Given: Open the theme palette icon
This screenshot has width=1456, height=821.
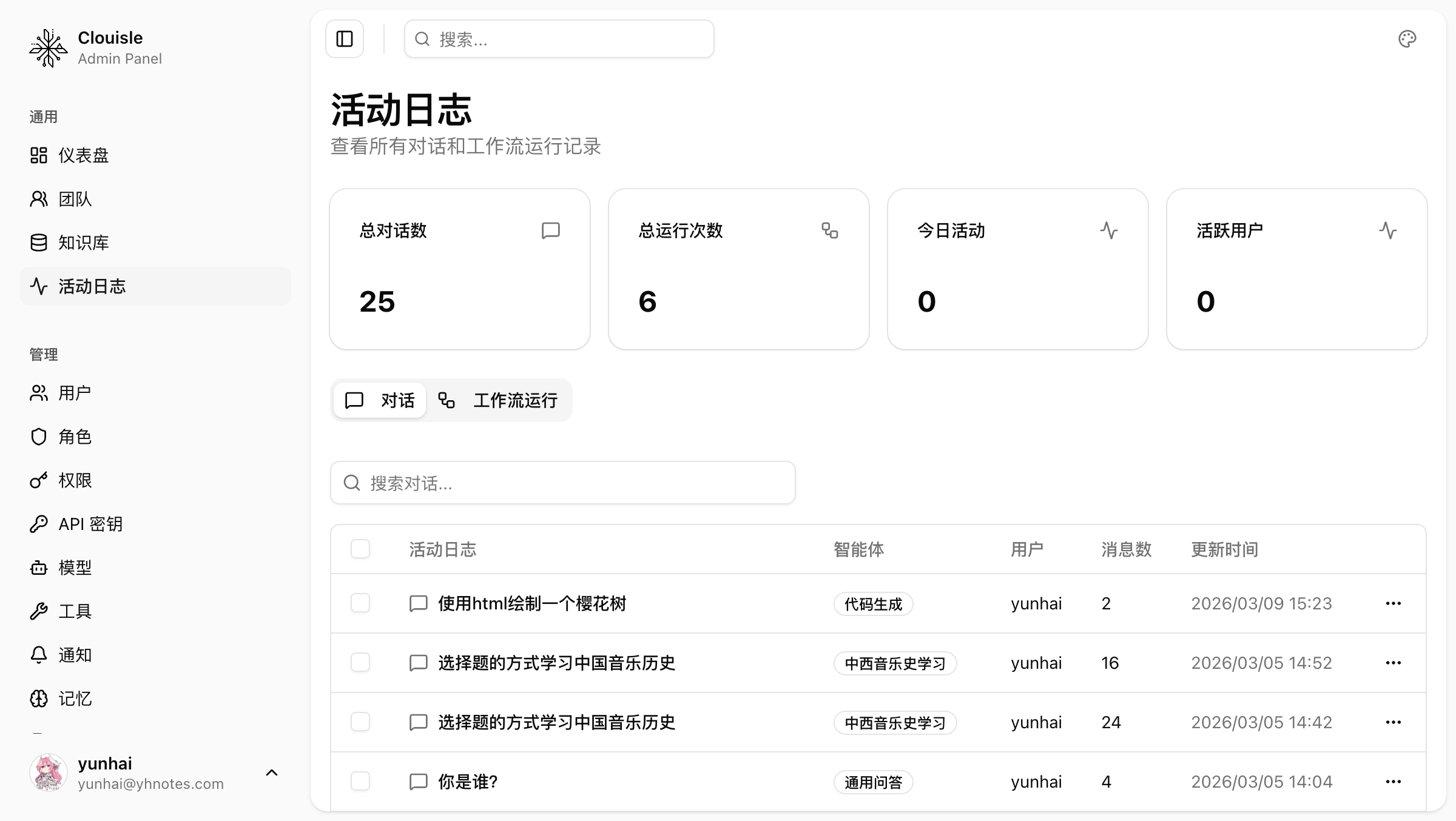Looking at the screenshot, I should tap(1407, 39).
